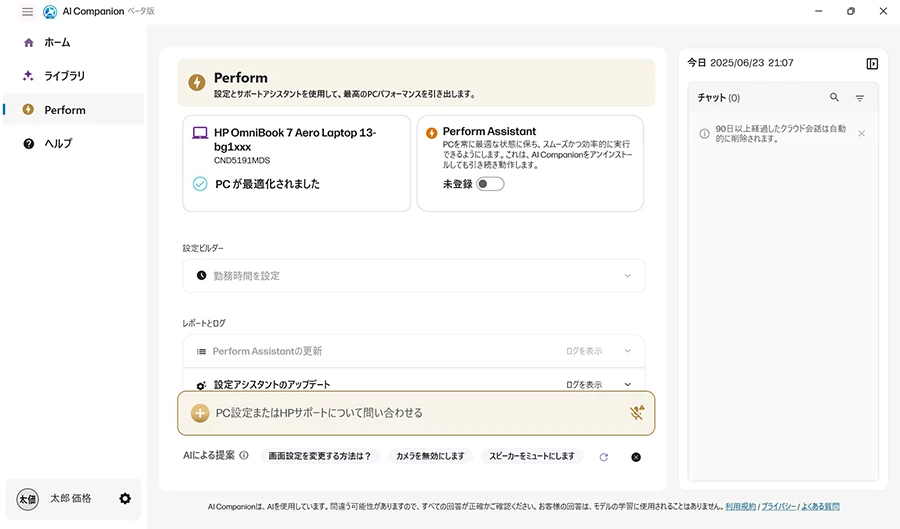This screenshot has height=529, width=900.
Task: Show log for Perform Assistantの更新
Action: pos(584,351)
